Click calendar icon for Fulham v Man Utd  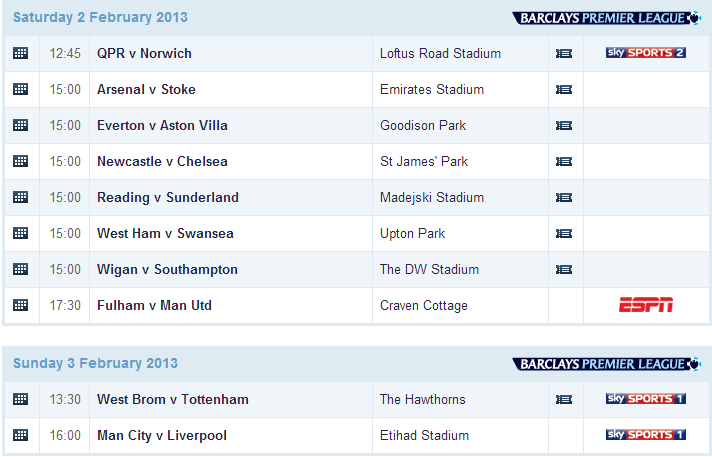[20, 305]
